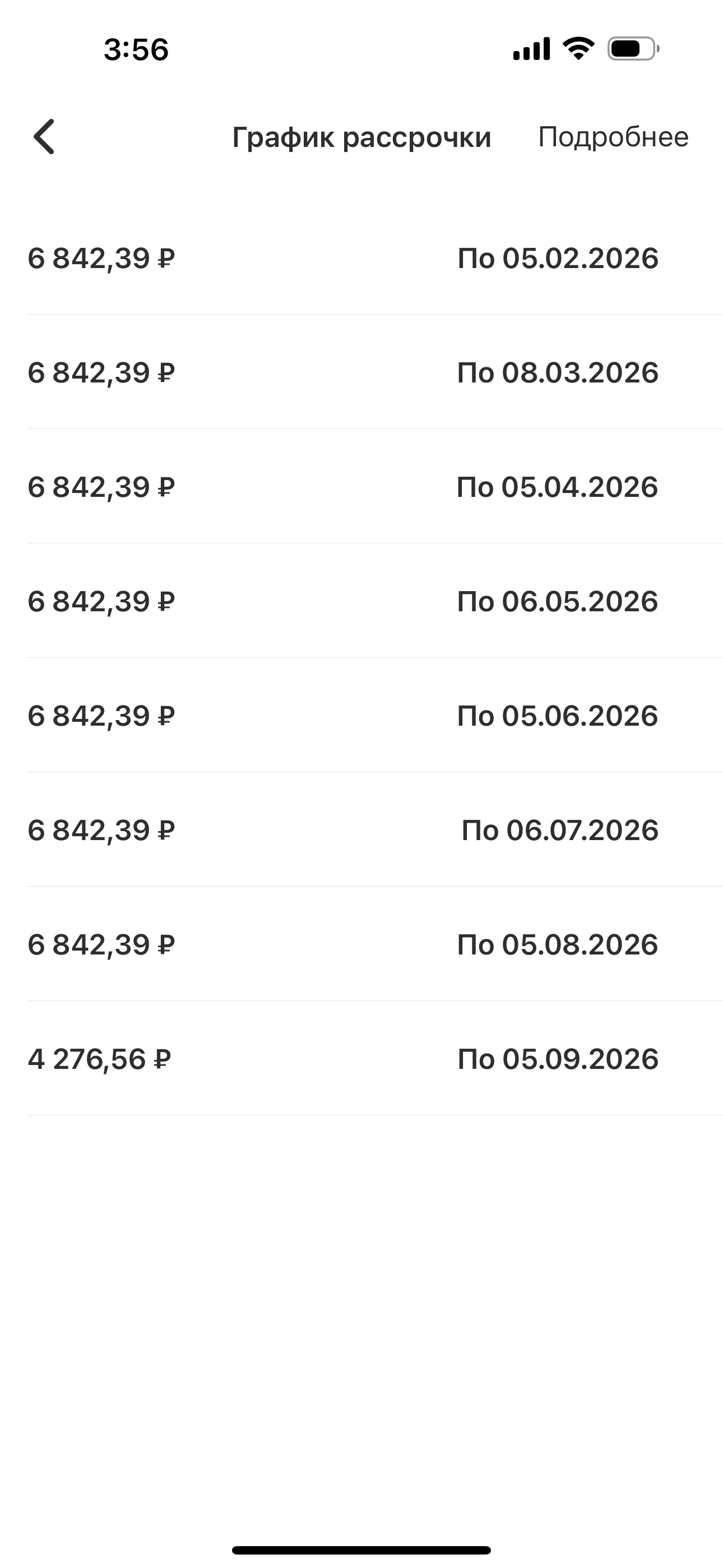Image resolution: width=723 pixels, height=1568 pixels.
Task: Tap the battery indicator icon
Action: [633, 49]
